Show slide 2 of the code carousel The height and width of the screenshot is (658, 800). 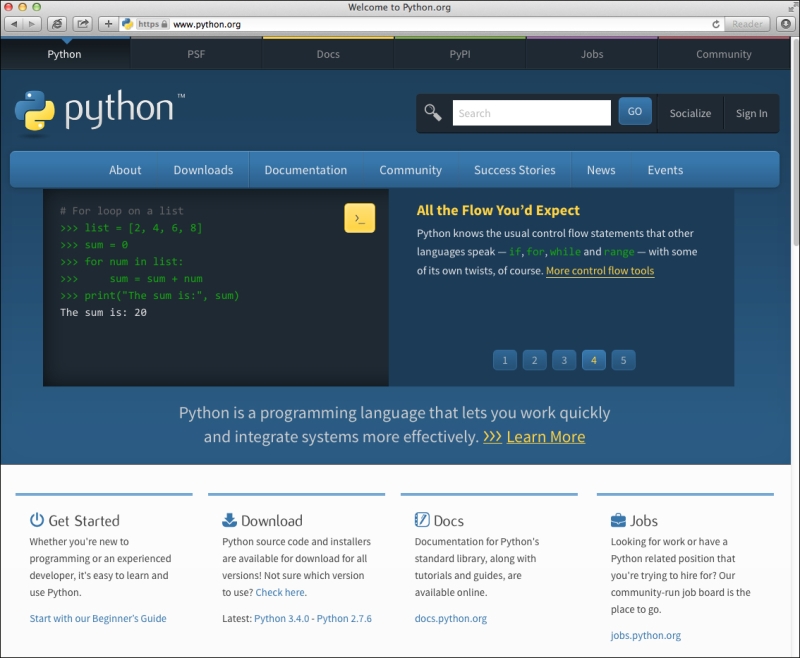534,360
